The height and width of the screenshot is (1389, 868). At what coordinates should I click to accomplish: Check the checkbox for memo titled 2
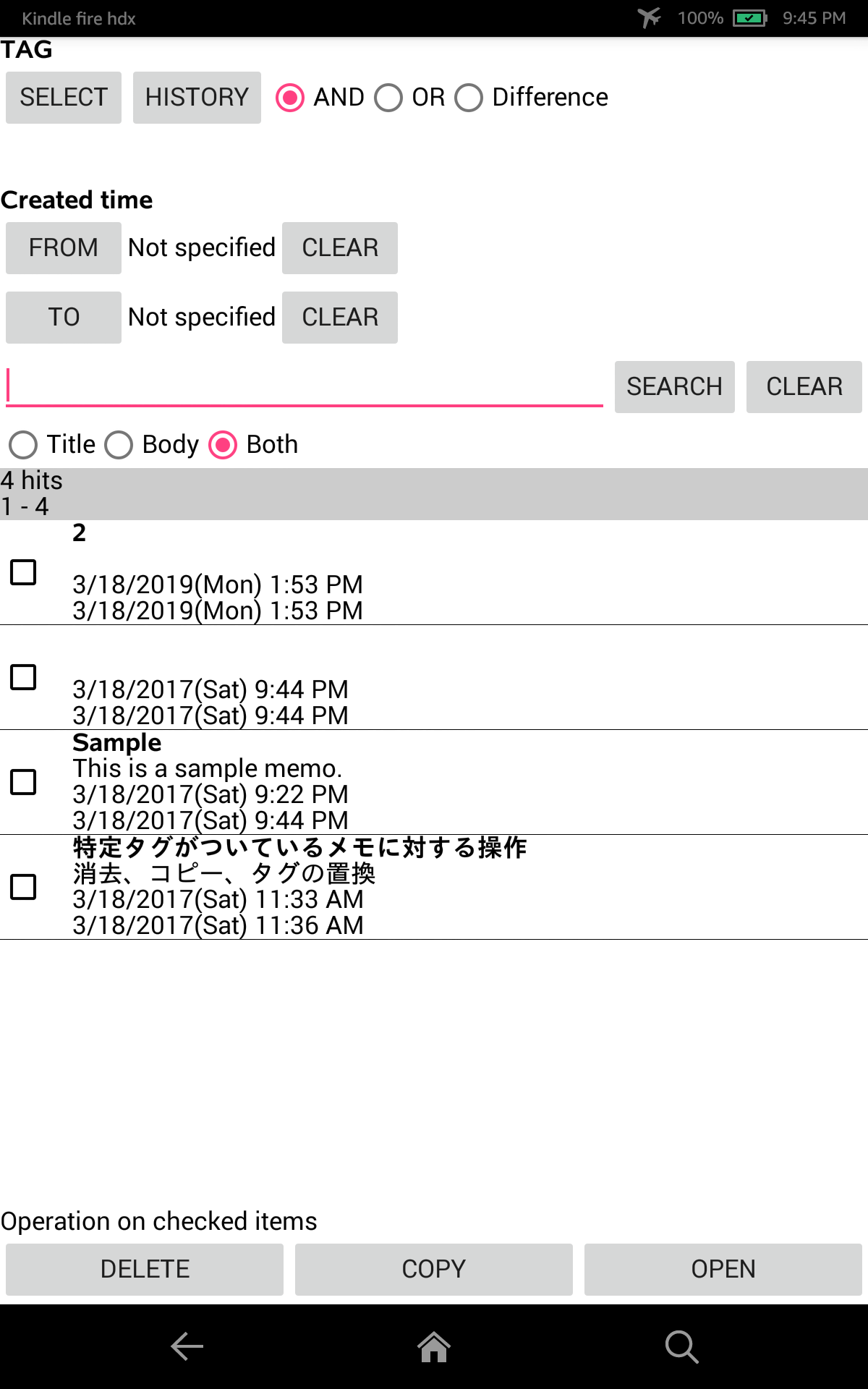[x=24, y=574]
